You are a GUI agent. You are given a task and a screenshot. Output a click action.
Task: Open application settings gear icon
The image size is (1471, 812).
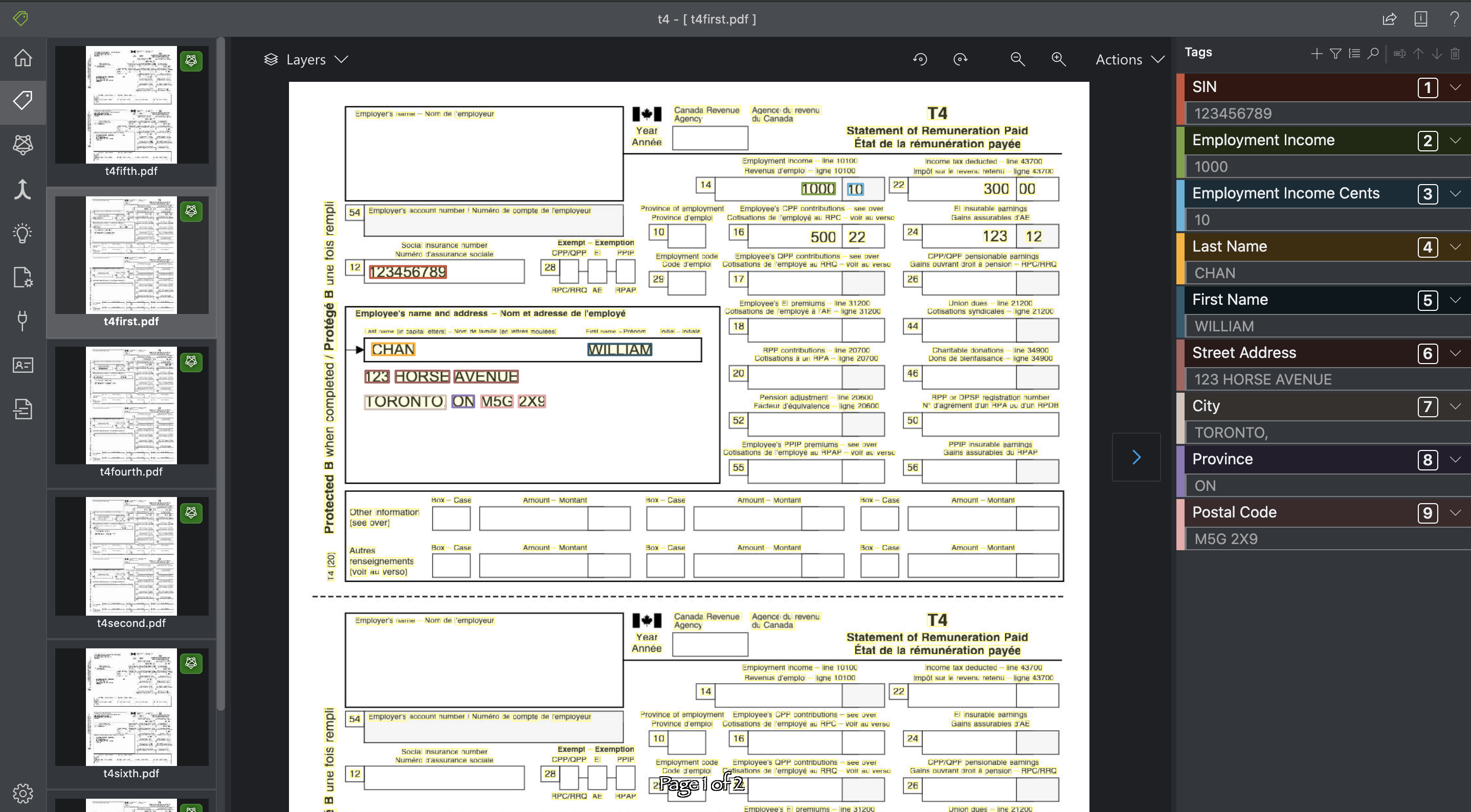click(x=23, y=793)
